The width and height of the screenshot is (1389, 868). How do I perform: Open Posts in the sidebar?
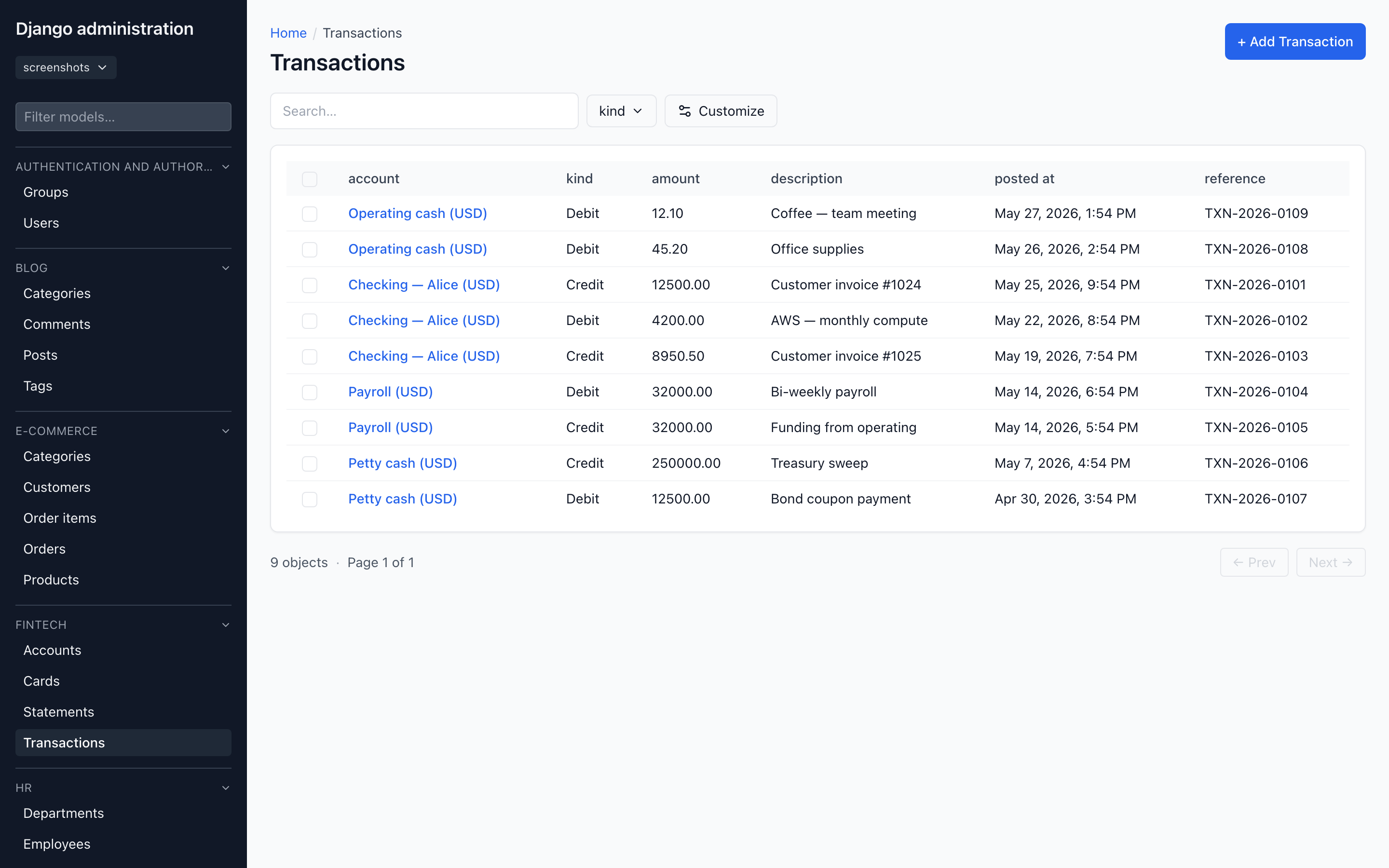pyautogui.click(x=123, y=355)
